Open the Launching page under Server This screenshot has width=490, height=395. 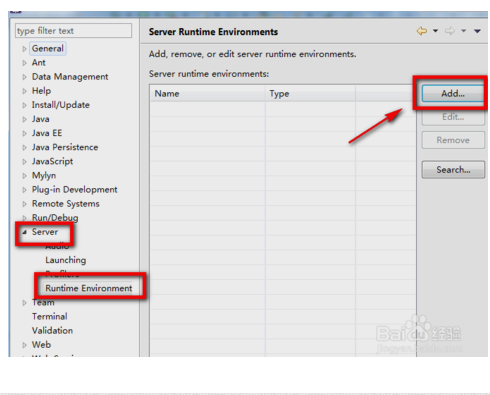66,260
